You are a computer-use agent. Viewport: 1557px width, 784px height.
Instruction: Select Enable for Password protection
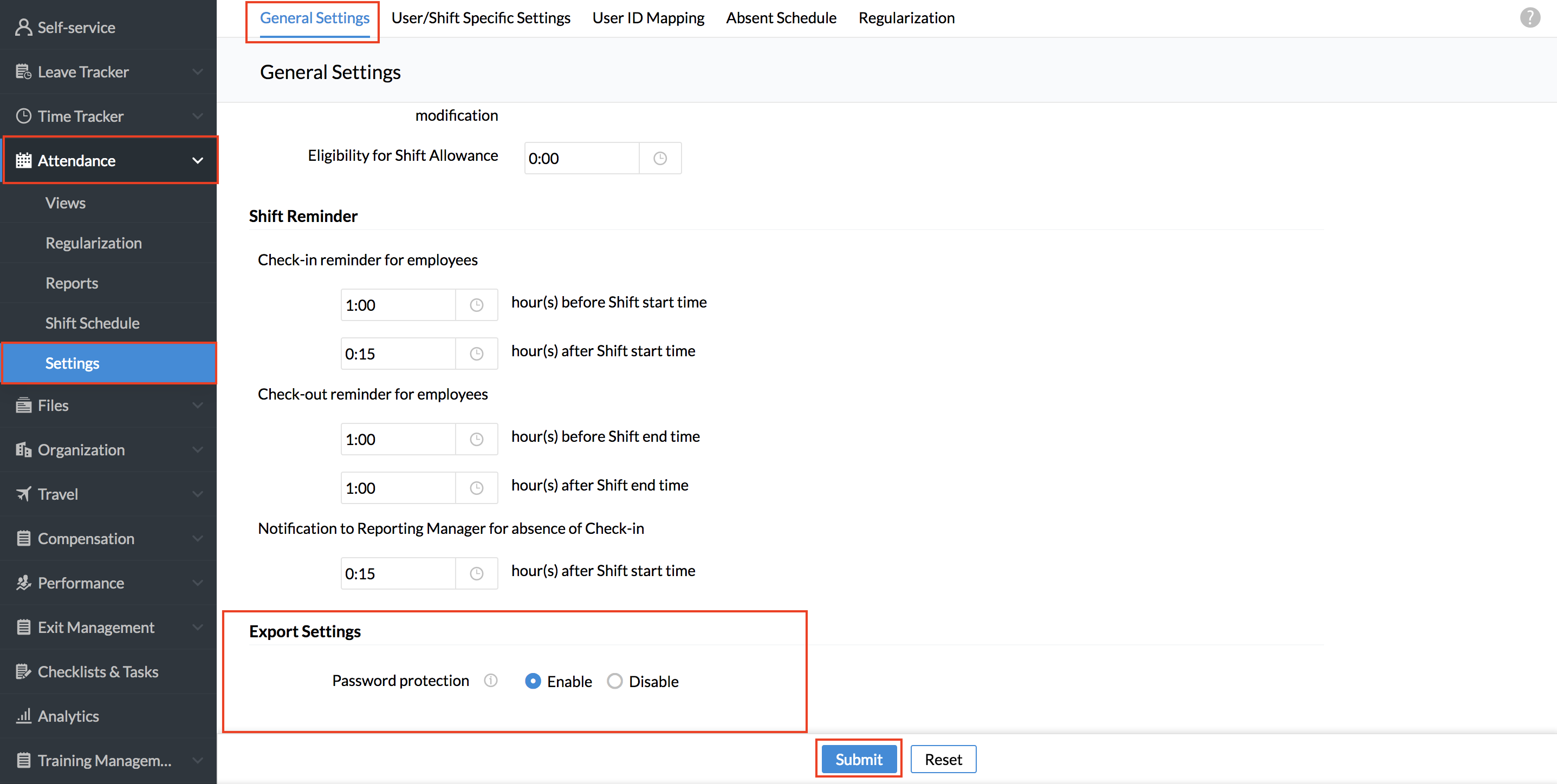pyautogui.click(x=533, y=681)
